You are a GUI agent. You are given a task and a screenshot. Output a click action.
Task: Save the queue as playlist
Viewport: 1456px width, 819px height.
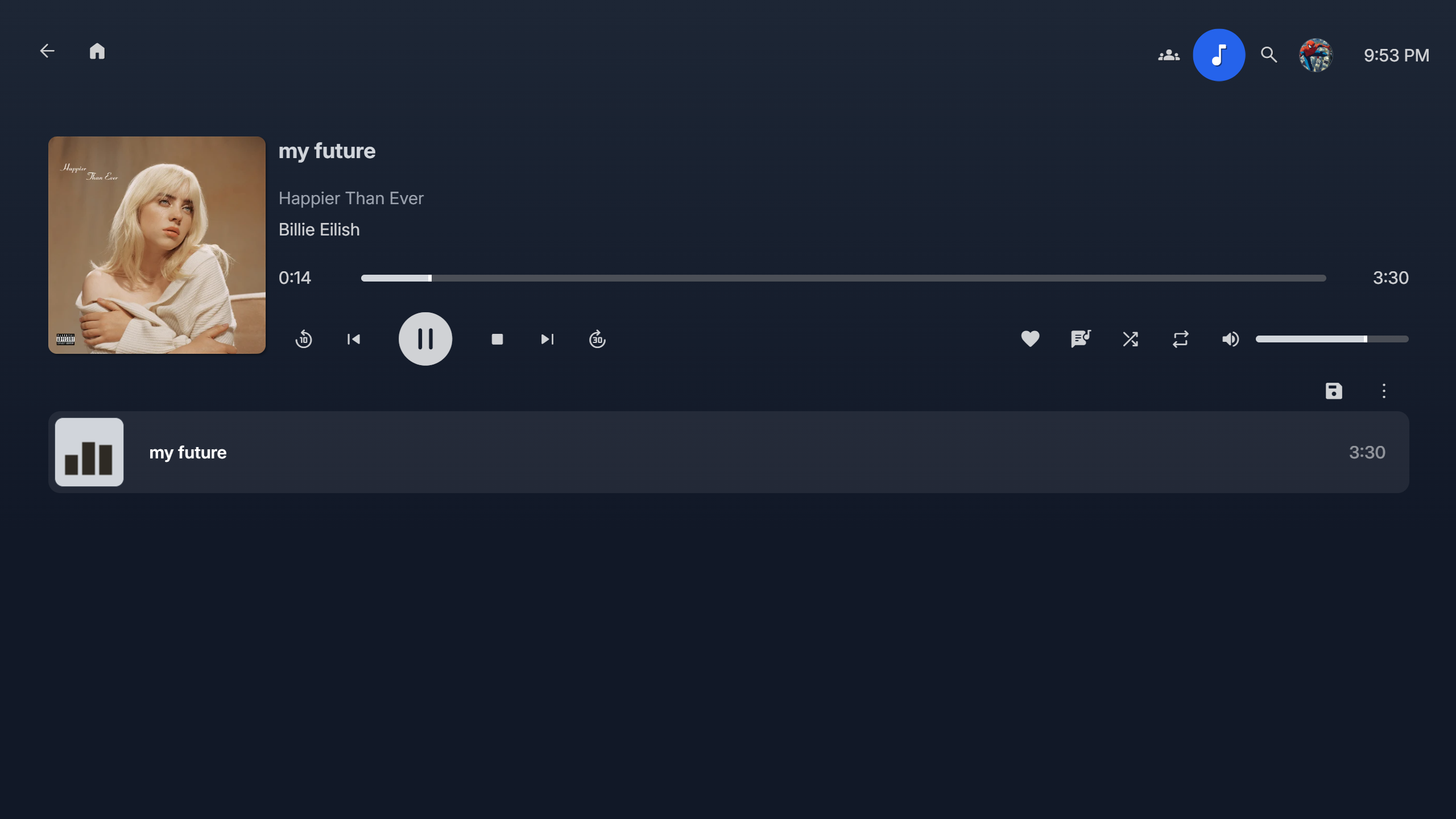pyautogui.click(x=1334, y=391)
